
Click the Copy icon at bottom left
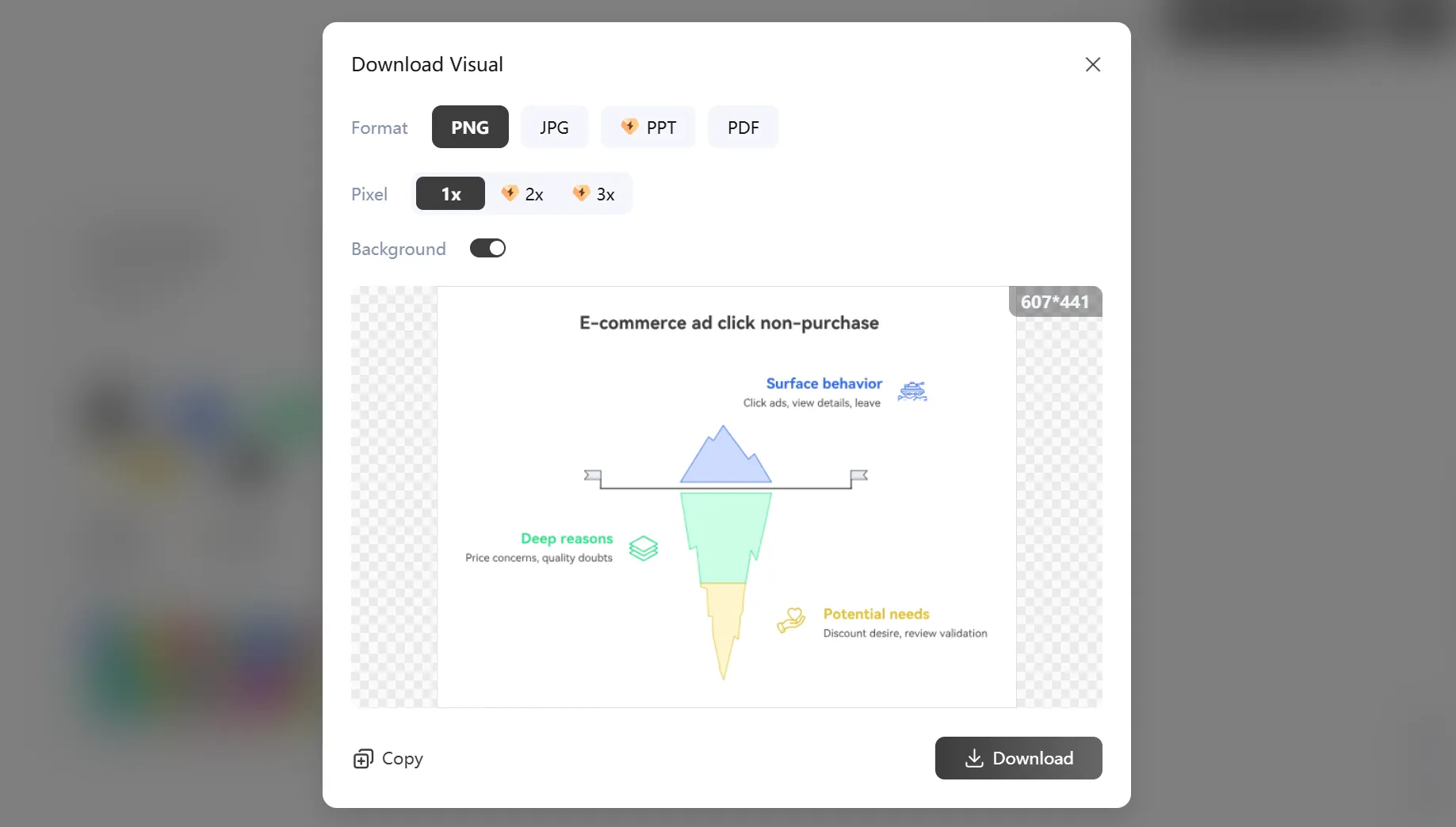[x=363, y=759]
